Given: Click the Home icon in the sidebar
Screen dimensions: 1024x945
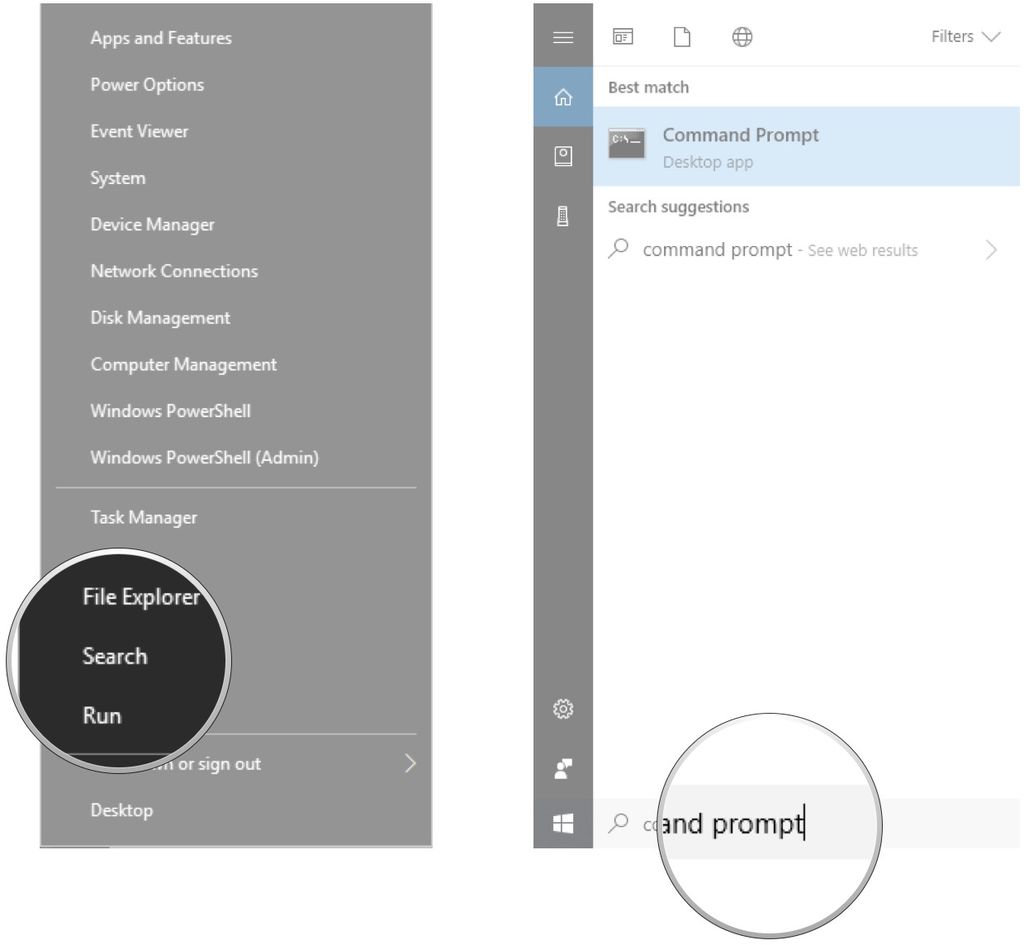Looking at the screenshot, I should click(x=563, y=97).
